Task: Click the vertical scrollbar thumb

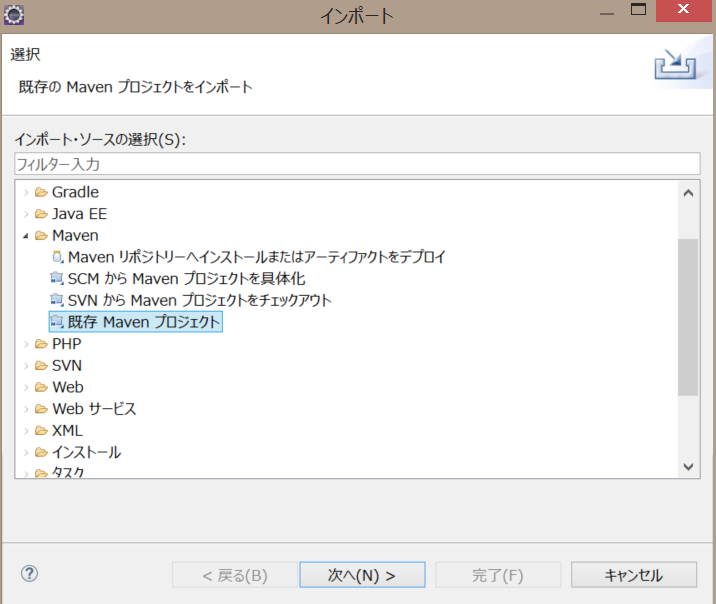Action: pos(688,317)
